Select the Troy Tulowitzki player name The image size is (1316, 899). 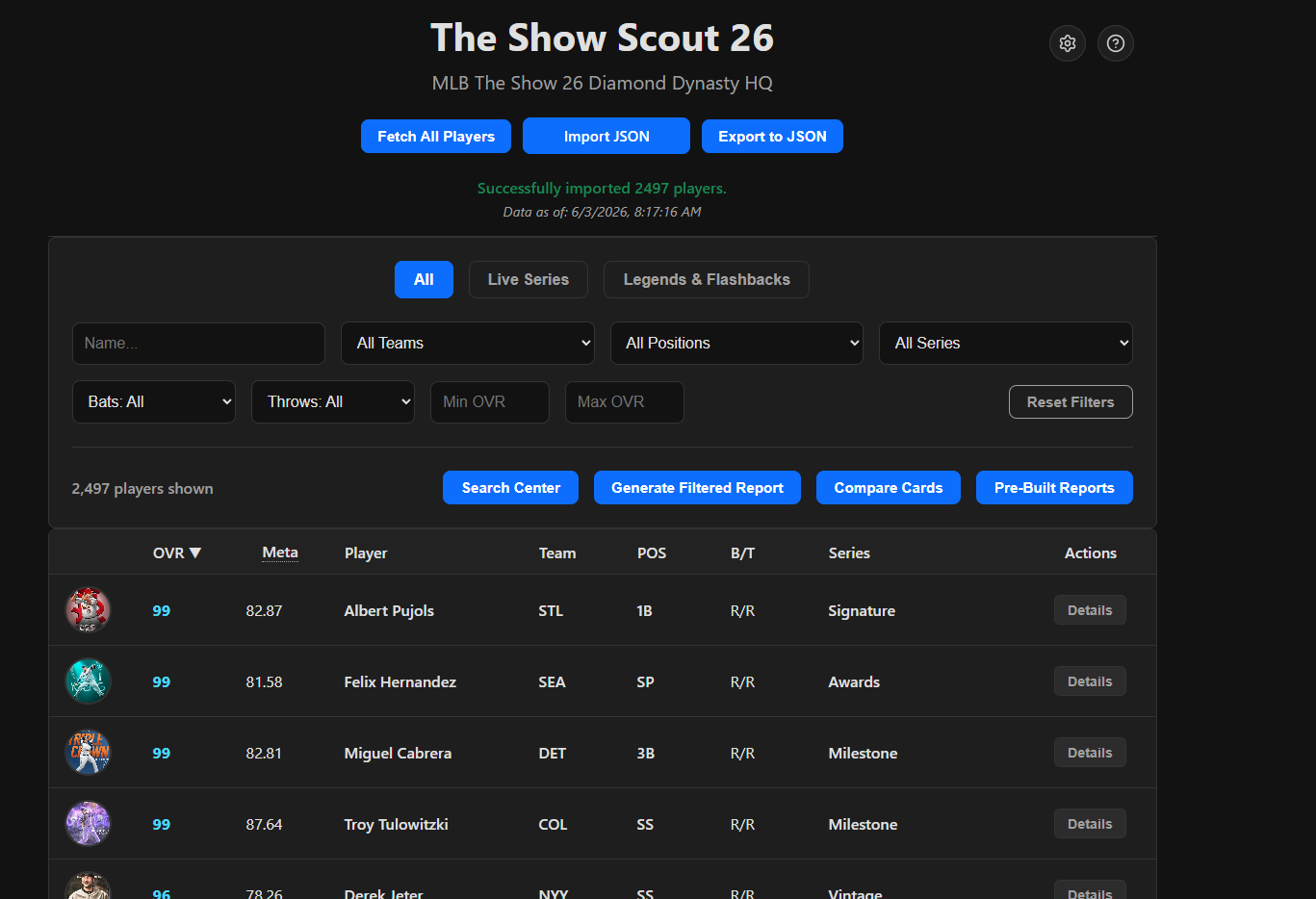coord(396,824)
